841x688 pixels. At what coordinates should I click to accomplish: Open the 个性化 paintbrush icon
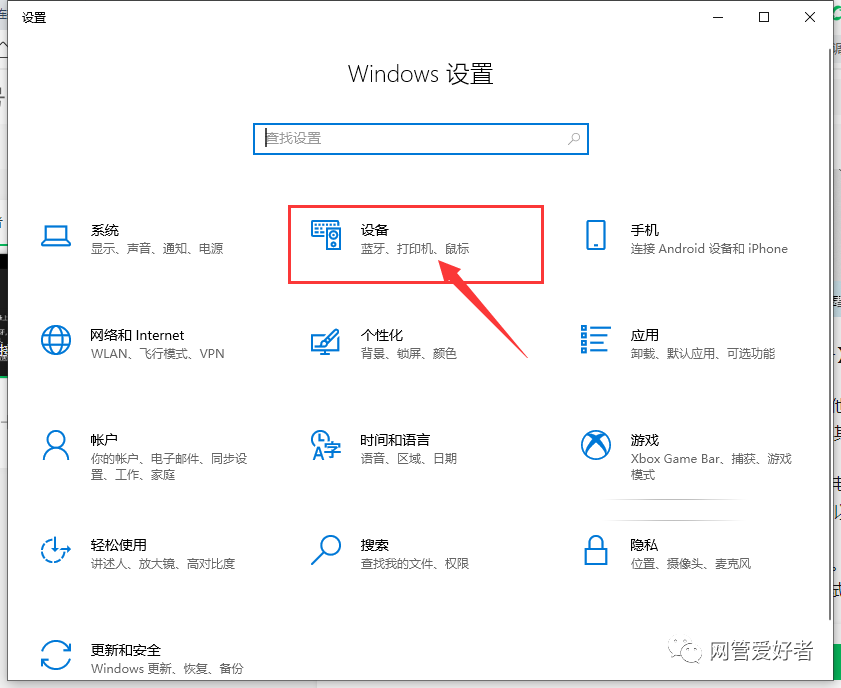[326, 341]
